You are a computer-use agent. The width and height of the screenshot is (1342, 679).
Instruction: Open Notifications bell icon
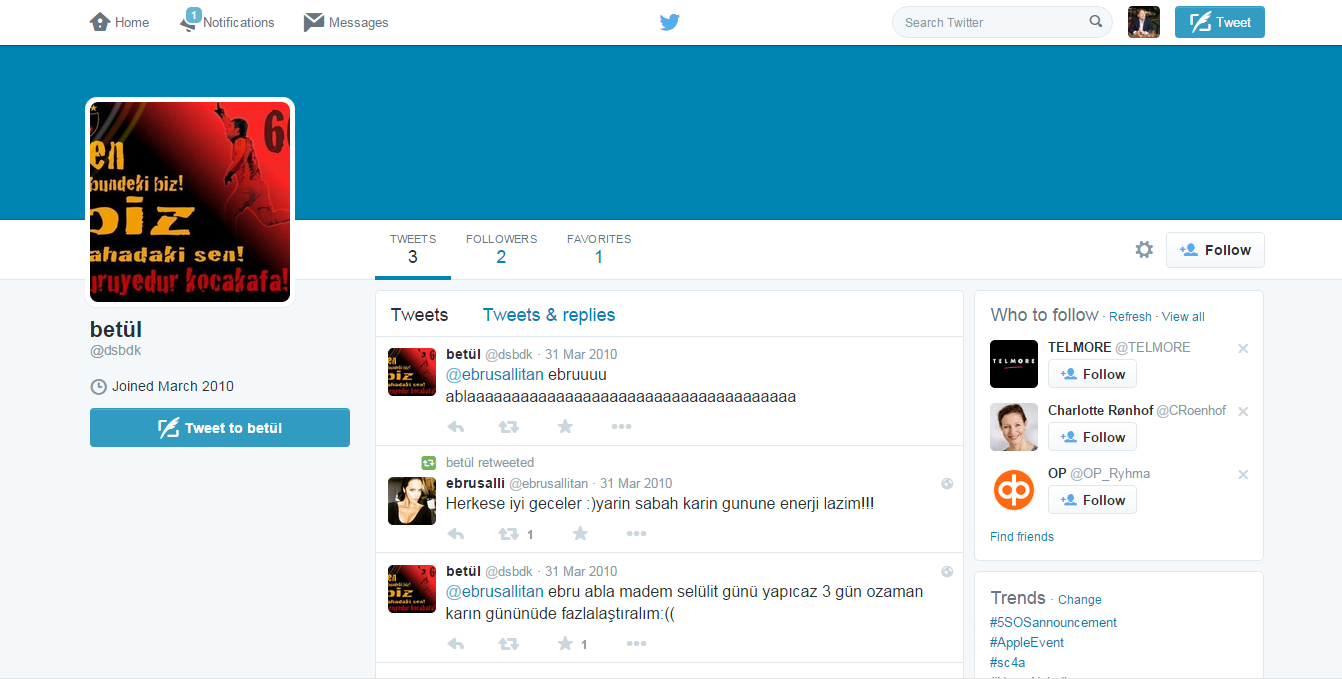point(189,22)
